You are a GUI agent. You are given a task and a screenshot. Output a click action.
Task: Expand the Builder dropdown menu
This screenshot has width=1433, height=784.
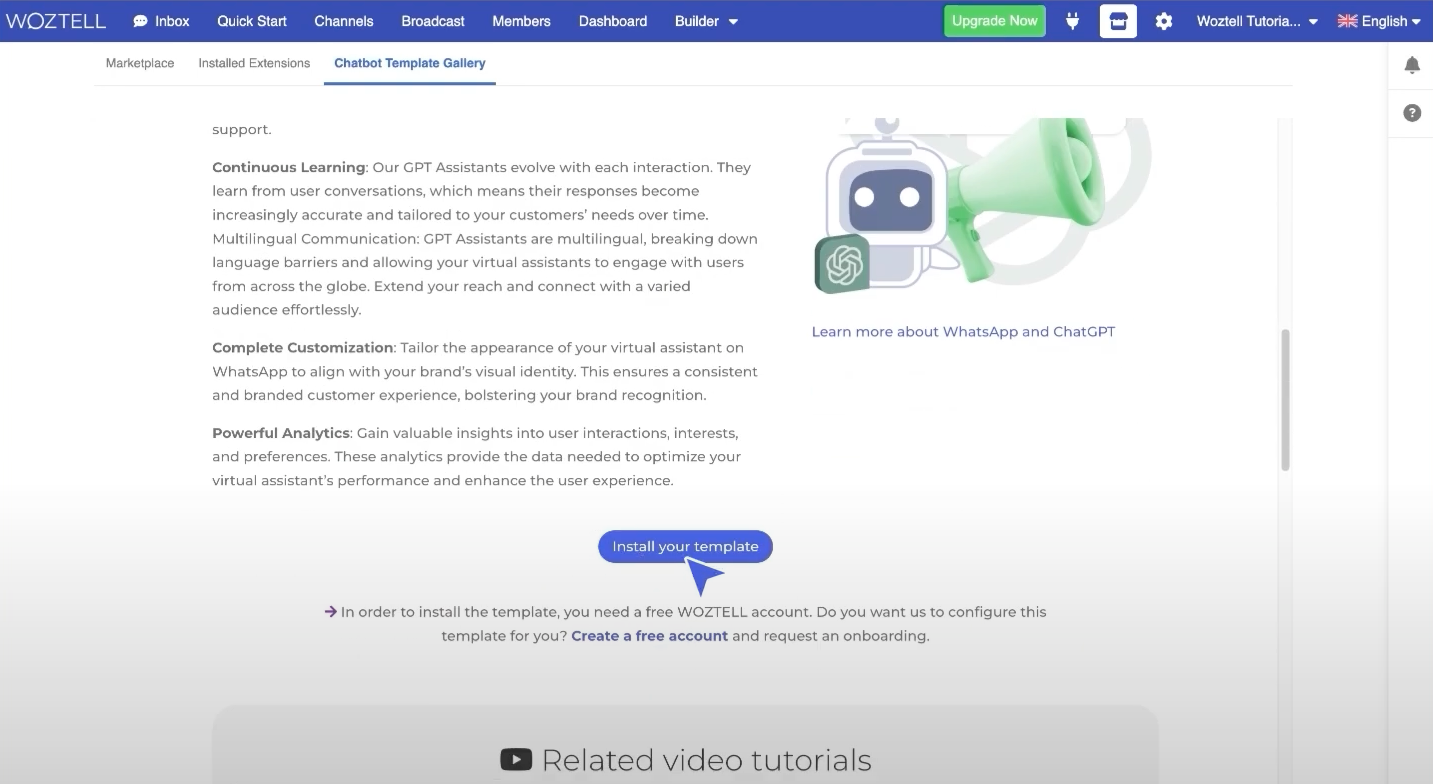706,21
